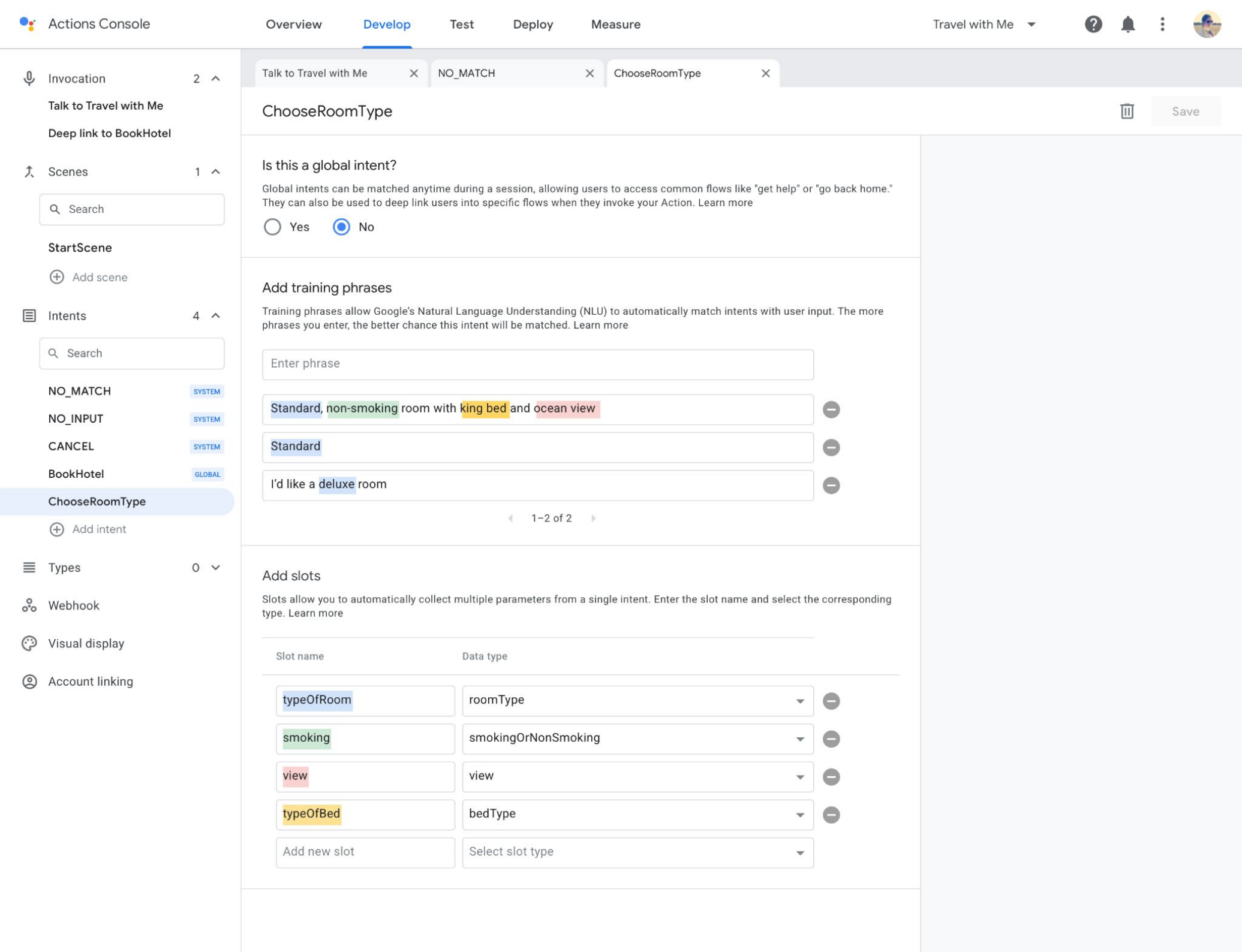Click the Add new slot name field
Image resolution: width=1242 pixels, height=952 pixels.
tap(365, 852)
